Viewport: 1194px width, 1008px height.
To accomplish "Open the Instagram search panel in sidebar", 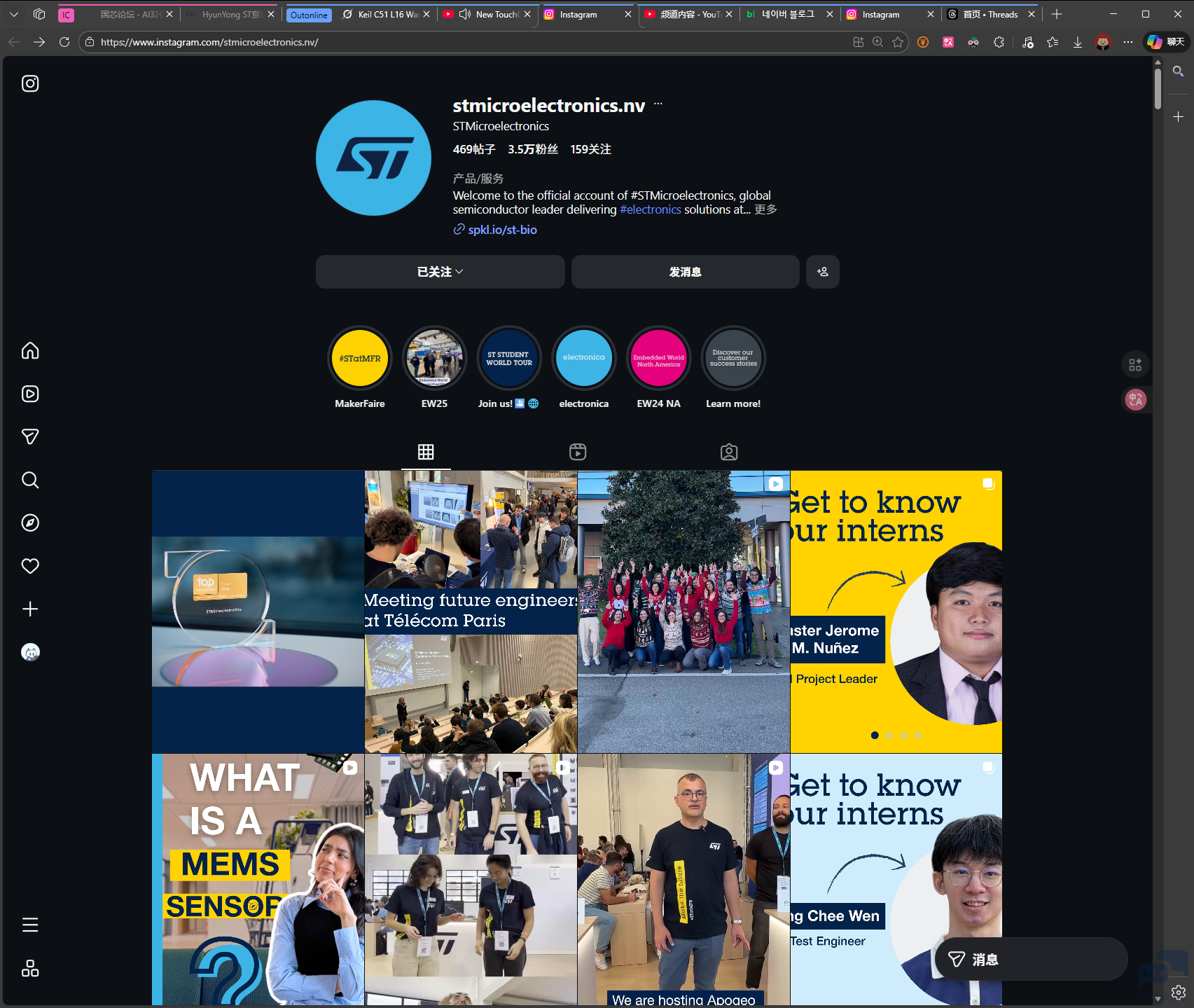I will click(x=30, y=480).
